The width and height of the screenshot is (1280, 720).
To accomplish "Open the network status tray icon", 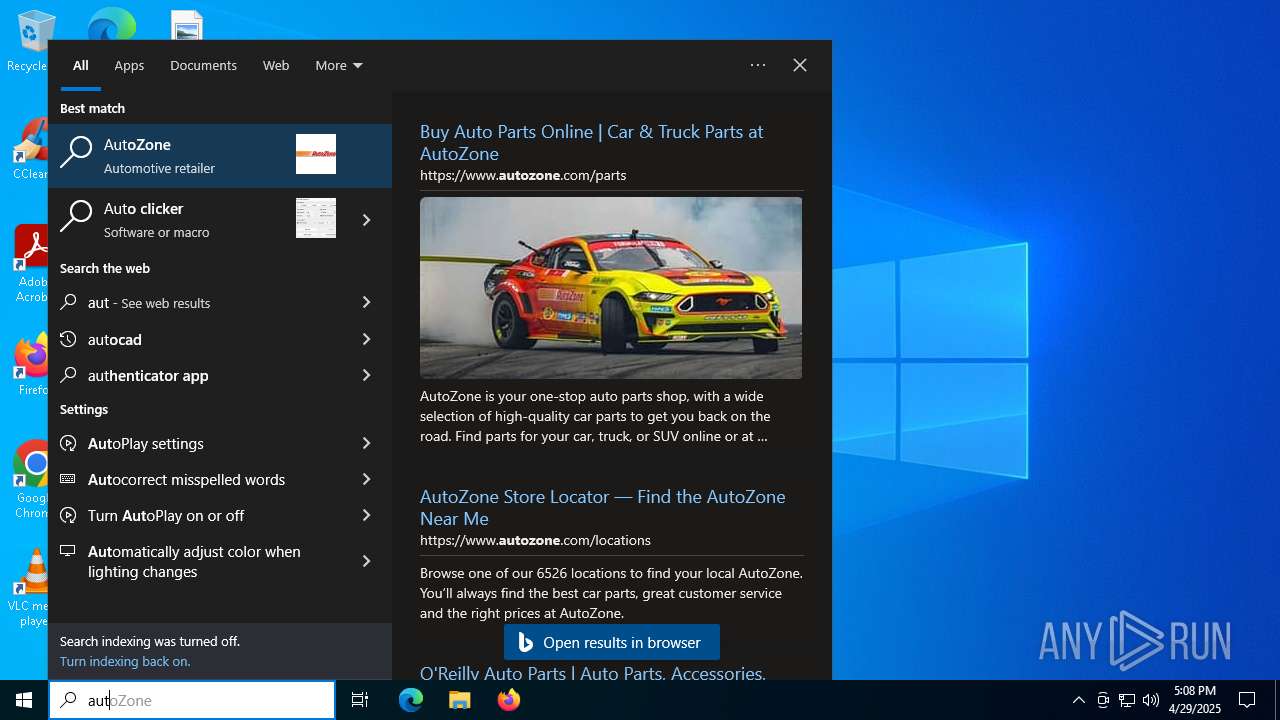I will [1127, 700].
